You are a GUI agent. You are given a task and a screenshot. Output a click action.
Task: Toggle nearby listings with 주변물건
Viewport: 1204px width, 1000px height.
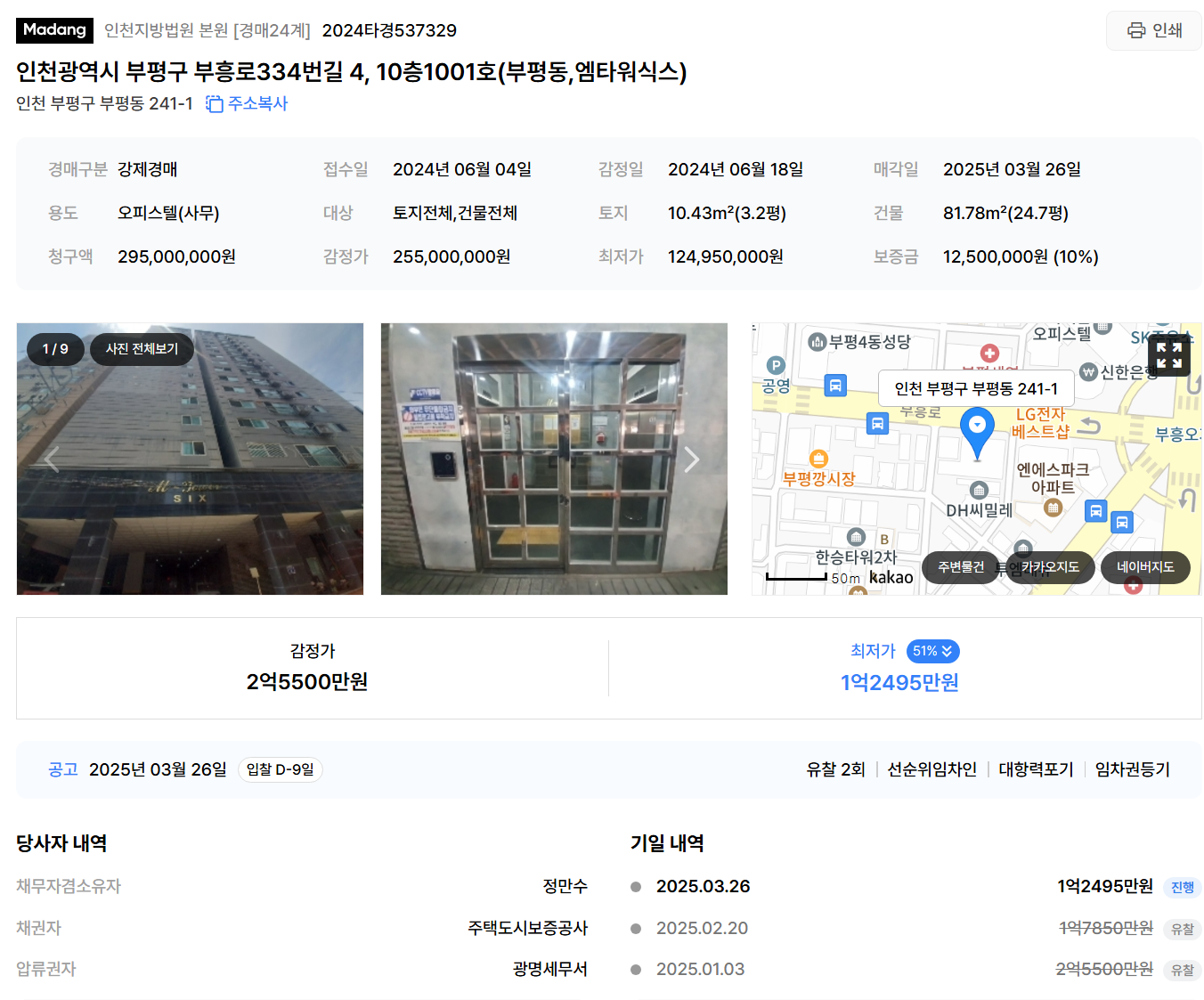(961, 567)
